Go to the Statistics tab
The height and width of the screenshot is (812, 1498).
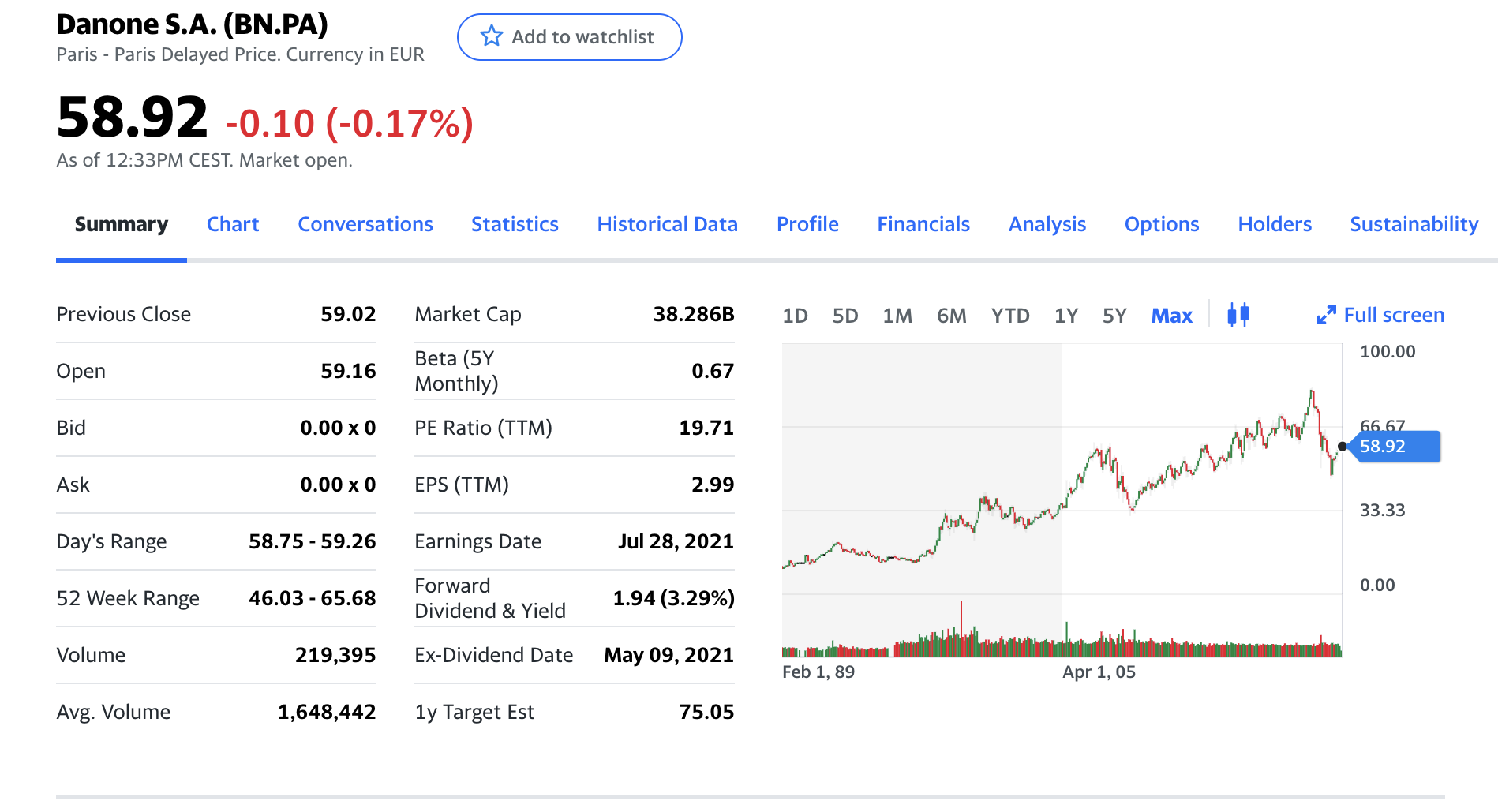point(515,224)
